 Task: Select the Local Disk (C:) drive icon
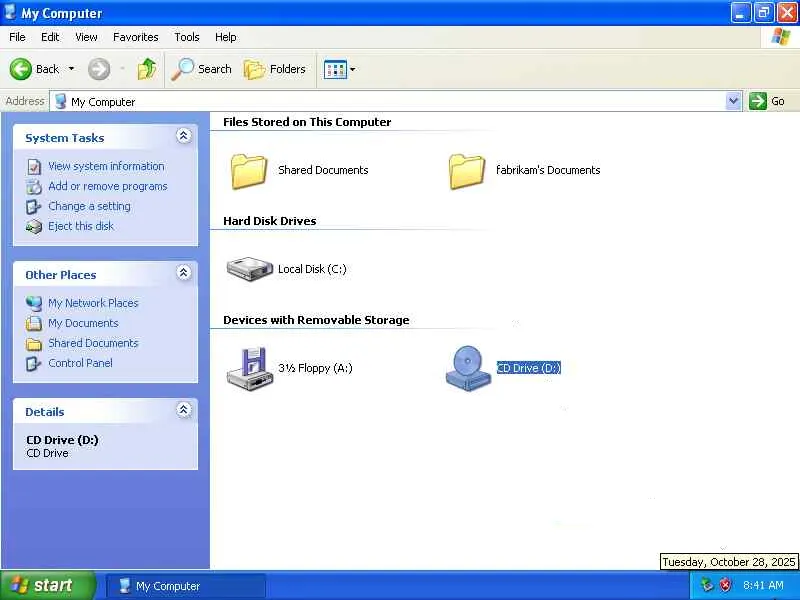point(249,269)
